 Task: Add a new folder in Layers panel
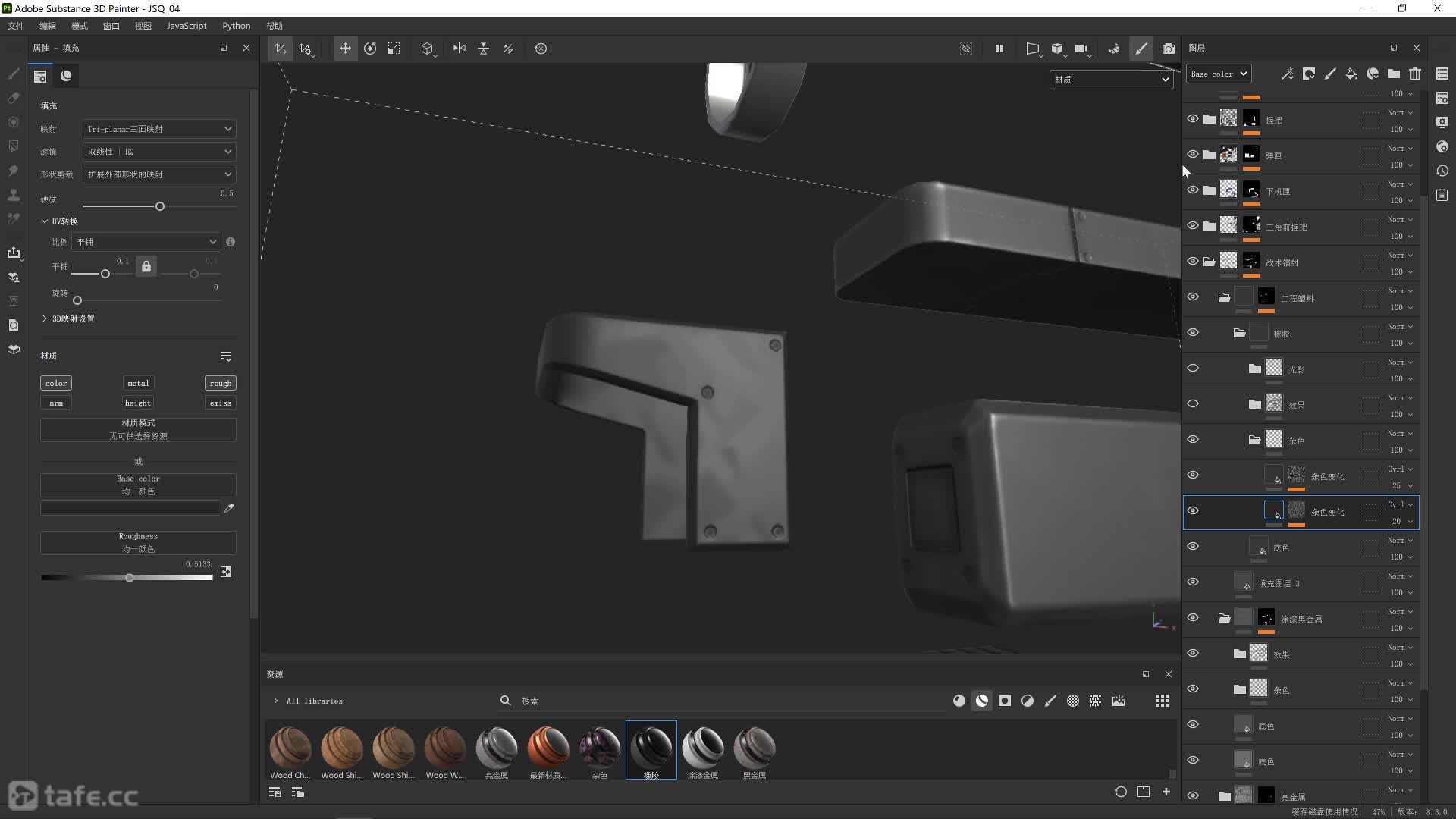(1394, 74)
